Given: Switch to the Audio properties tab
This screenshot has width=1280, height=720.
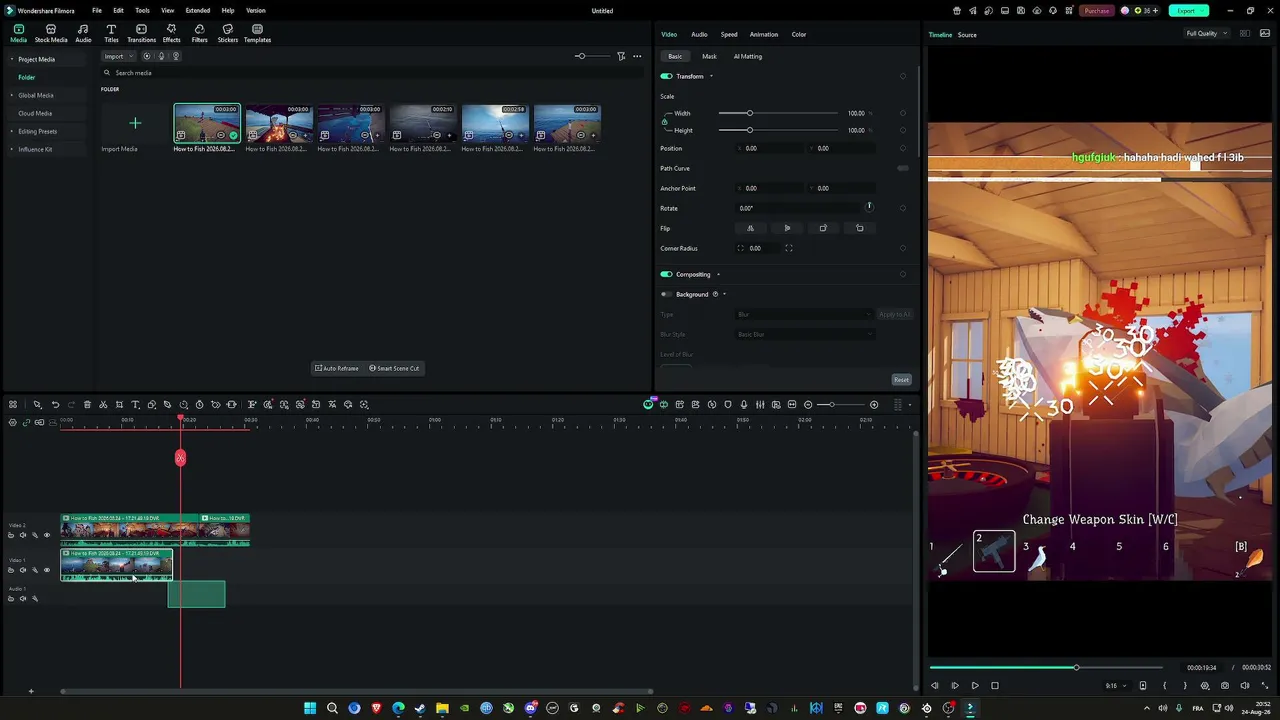Looking at the screenshot, I should [x=699, y=34].
